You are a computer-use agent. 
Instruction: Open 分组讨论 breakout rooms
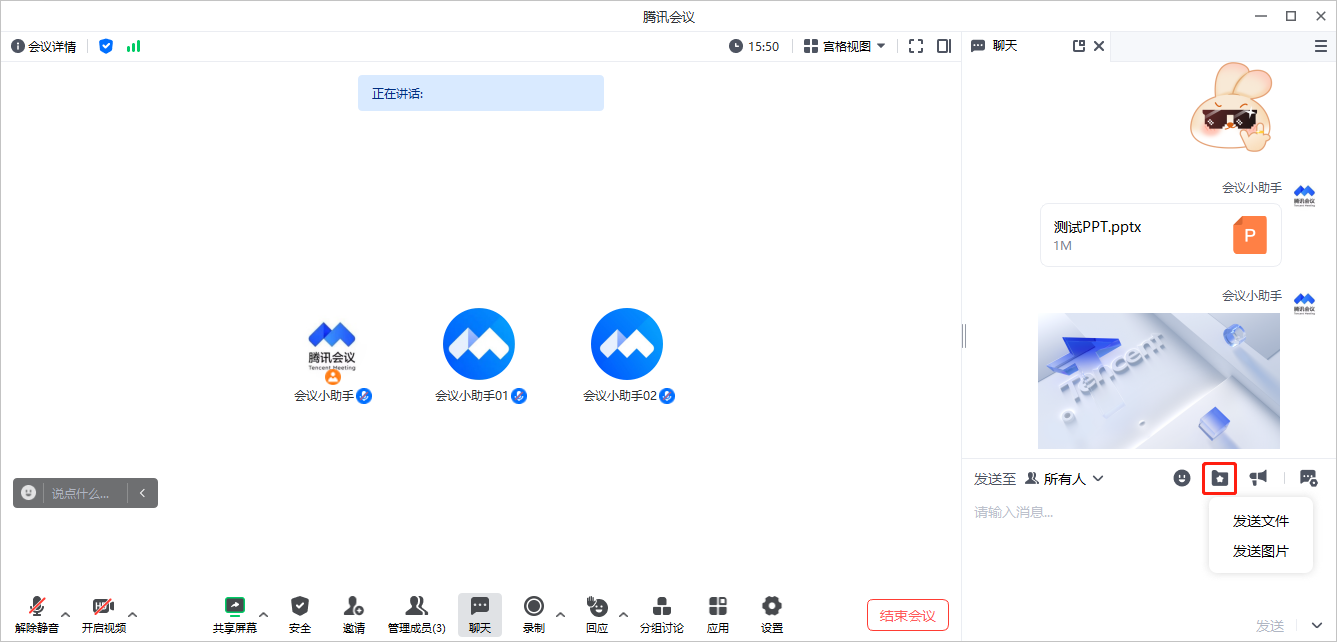(662, 615)
